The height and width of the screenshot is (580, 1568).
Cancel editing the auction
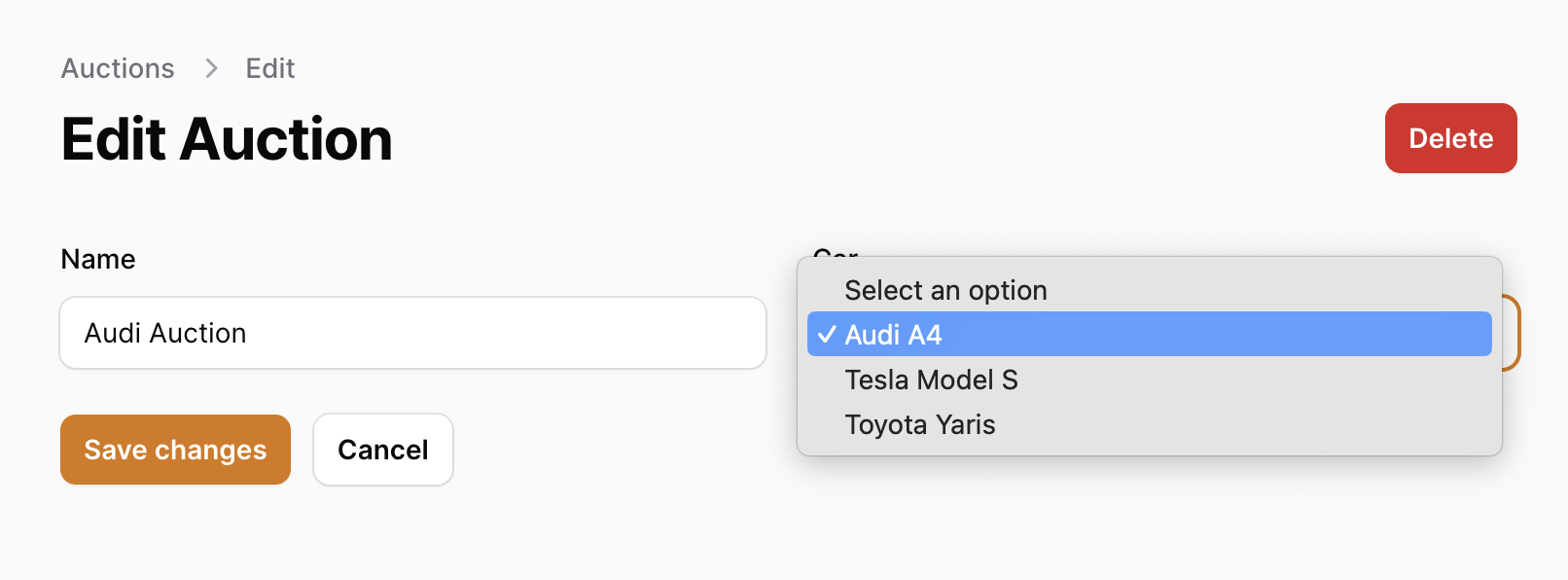[382, 450]
